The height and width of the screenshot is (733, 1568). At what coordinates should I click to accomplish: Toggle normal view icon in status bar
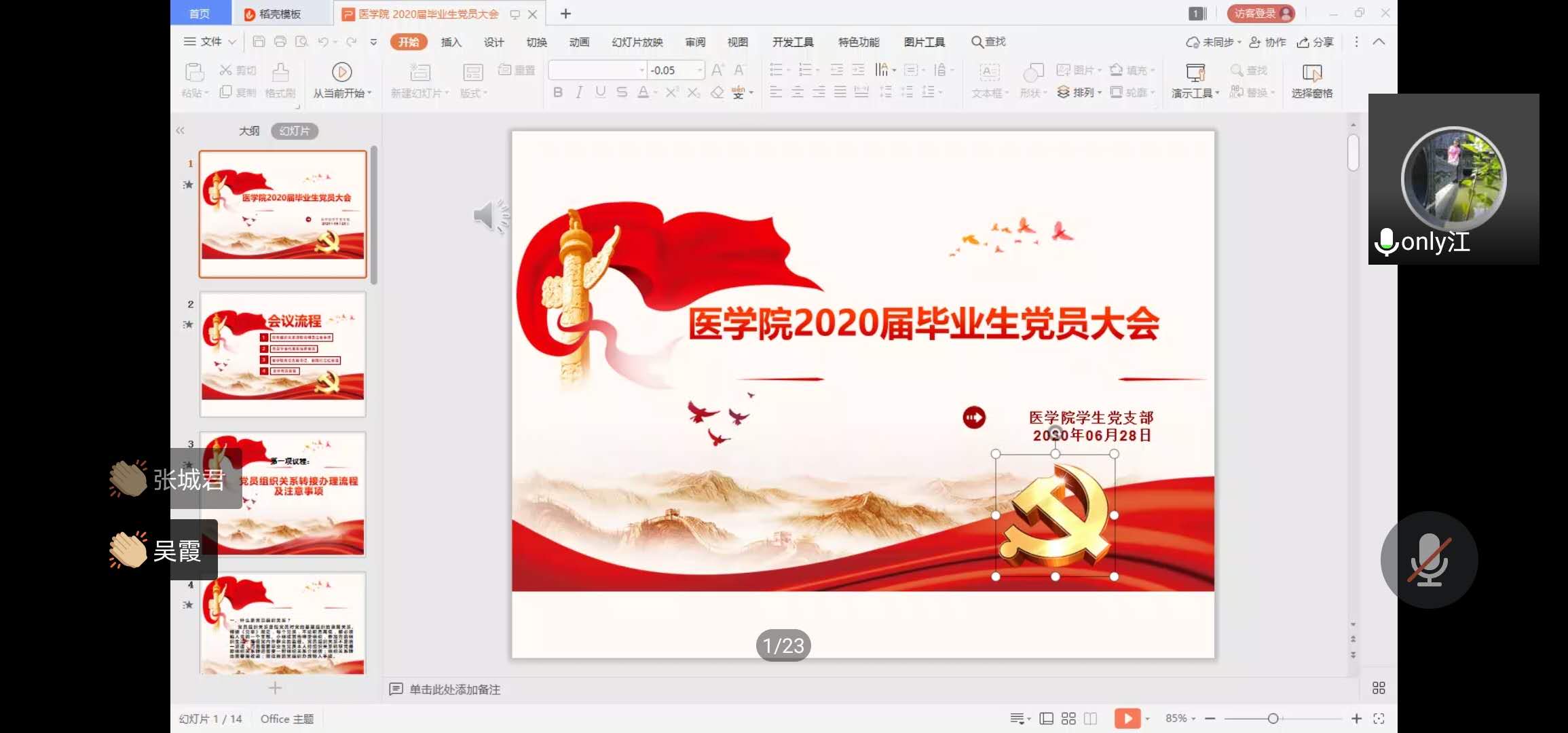[x=1047, y=718]
